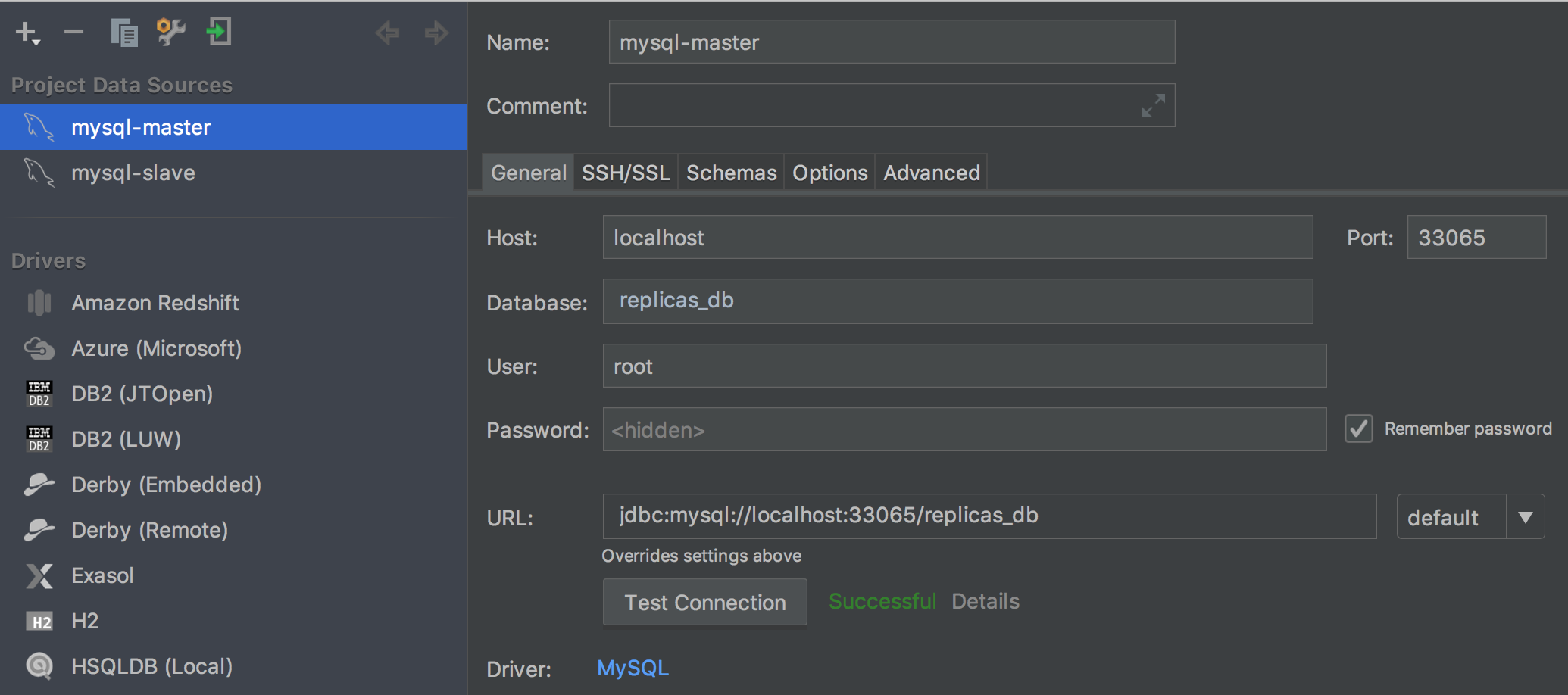Choose the Amazon Redshift driver

coord(155,303)
